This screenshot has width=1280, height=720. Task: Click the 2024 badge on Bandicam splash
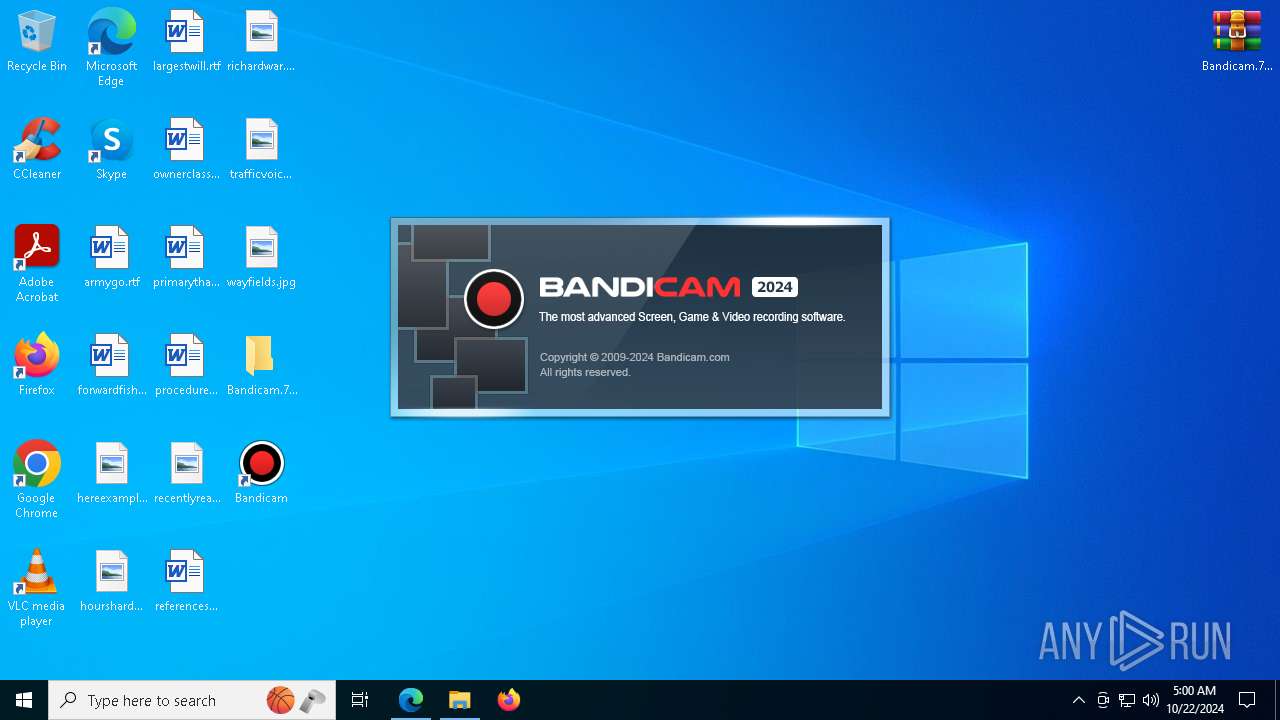pyautogui.click(x=775, y=287)
